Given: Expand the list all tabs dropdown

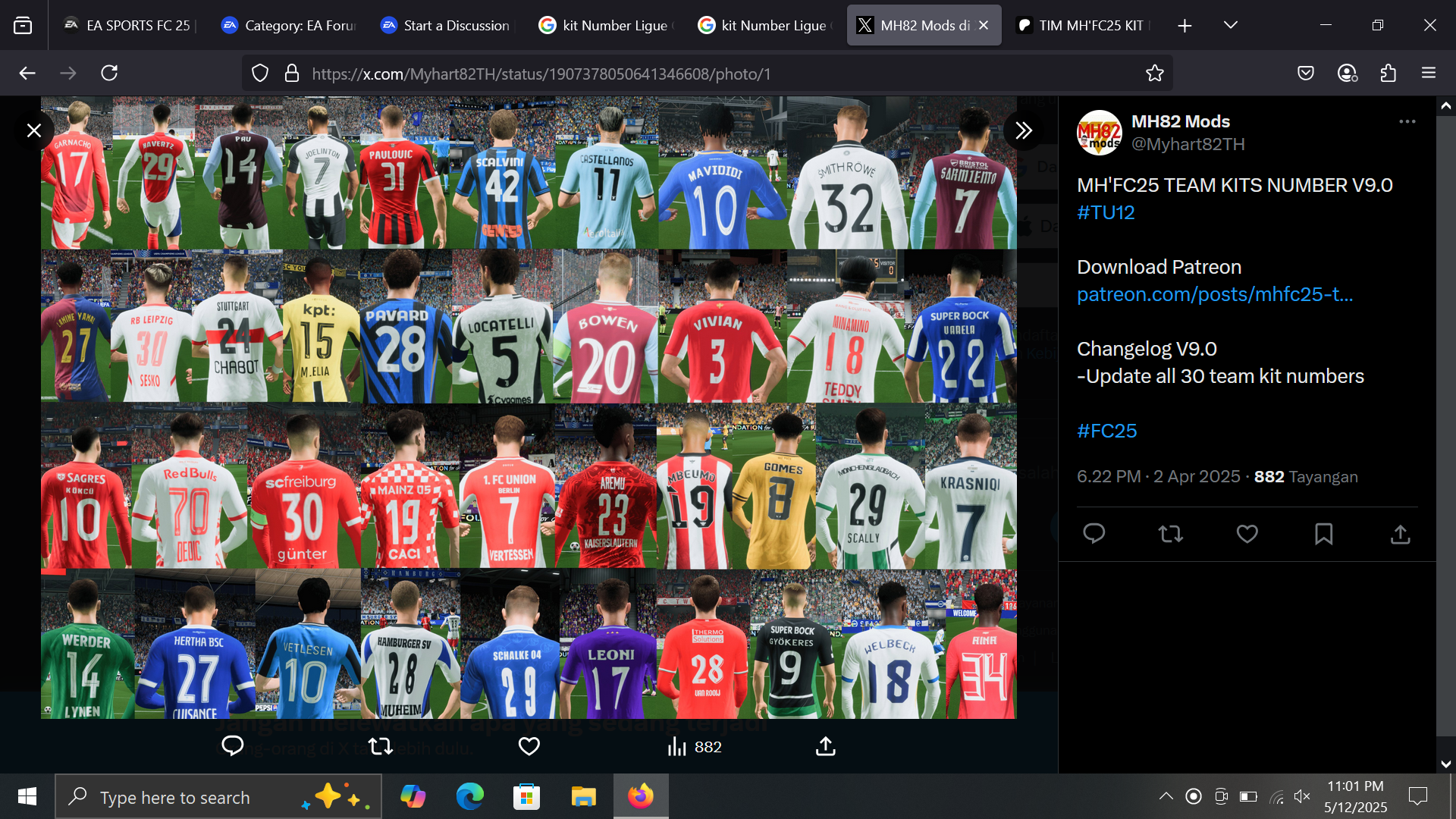Looking at the screenshot, I should (x=1231, y=25).
